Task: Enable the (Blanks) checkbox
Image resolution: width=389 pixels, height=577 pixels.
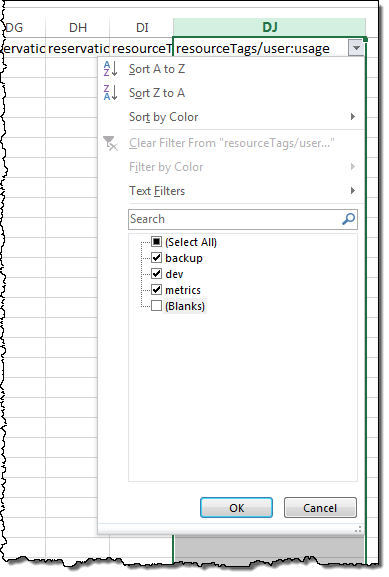Action: tap(157, 306)
